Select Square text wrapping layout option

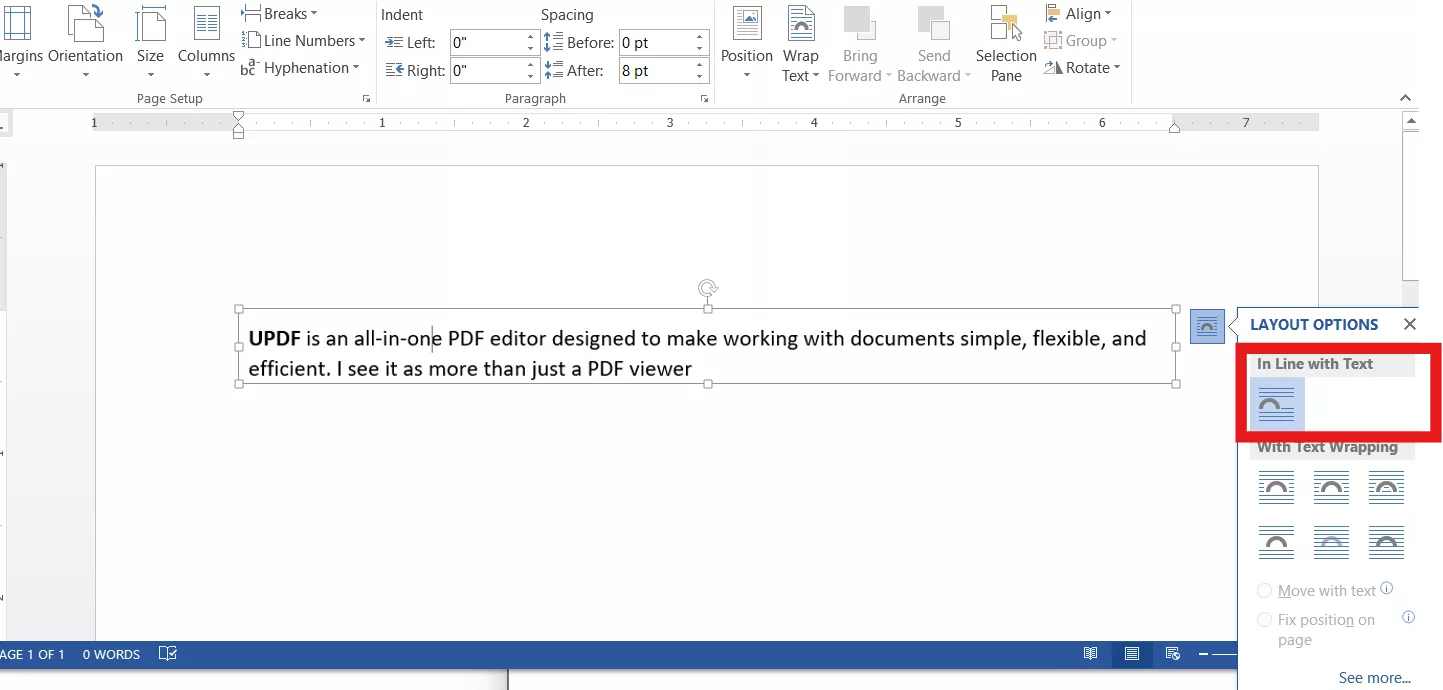tap(1276, 488)
